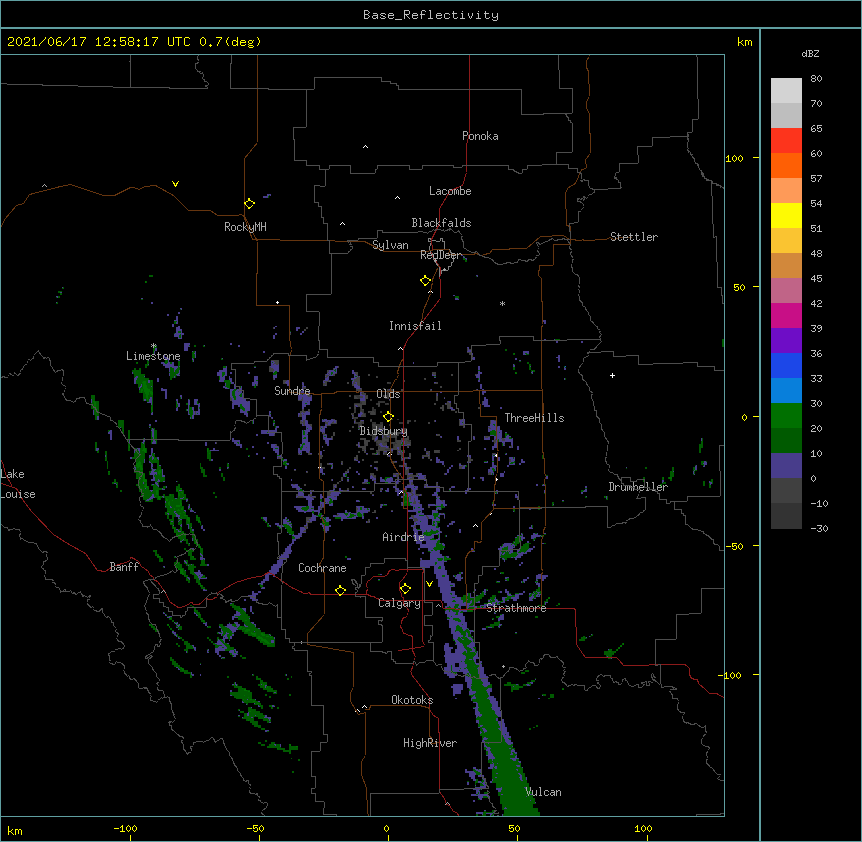Click the ThreeHills label

click(534, 418)
